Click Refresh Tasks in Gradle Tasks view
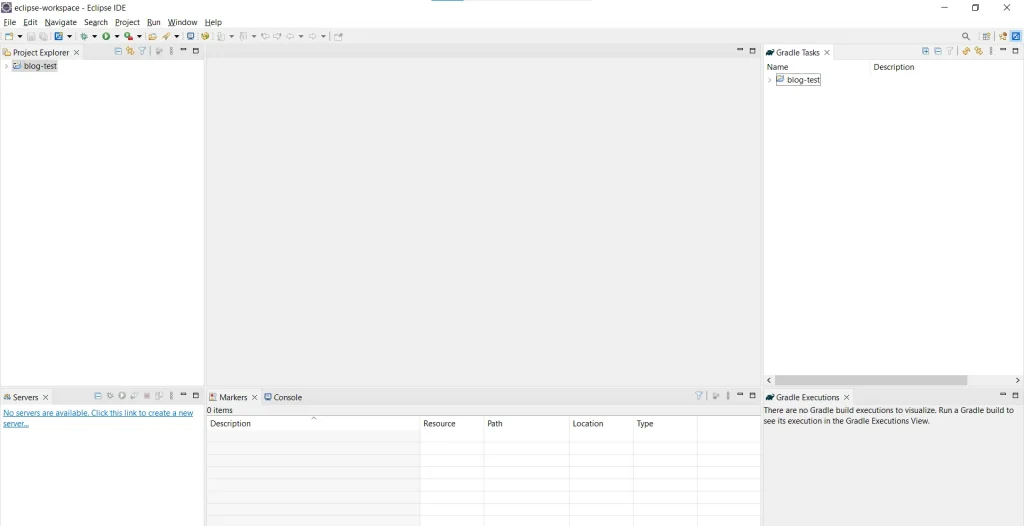 point(966,51)
